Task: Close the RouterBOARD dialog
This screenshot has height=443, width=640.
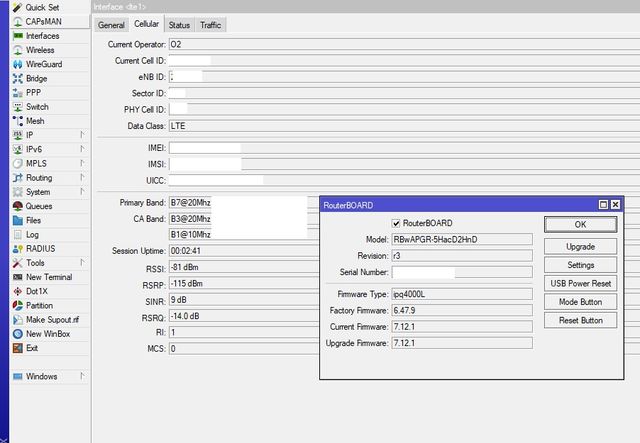Action: (616, 205)
